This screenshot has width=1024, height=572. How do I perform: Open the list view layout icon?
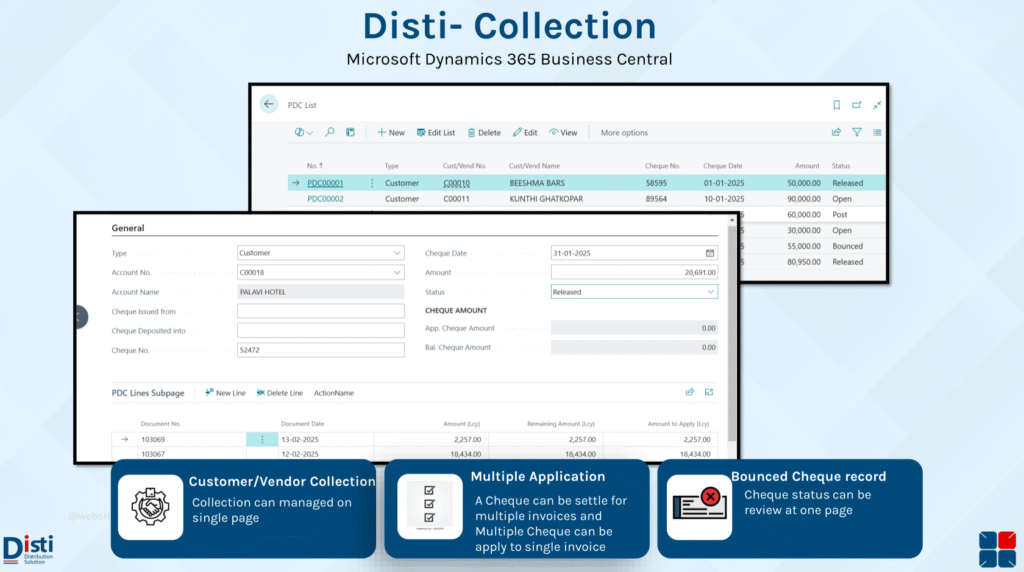(x=877, y=132)
